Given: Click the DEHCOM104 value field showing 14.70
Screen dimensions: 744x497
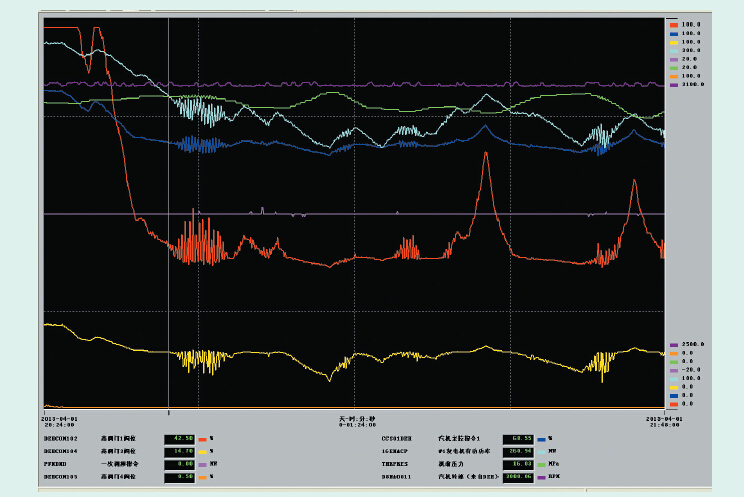Looking at the screenshot, I should coord(181,452).
